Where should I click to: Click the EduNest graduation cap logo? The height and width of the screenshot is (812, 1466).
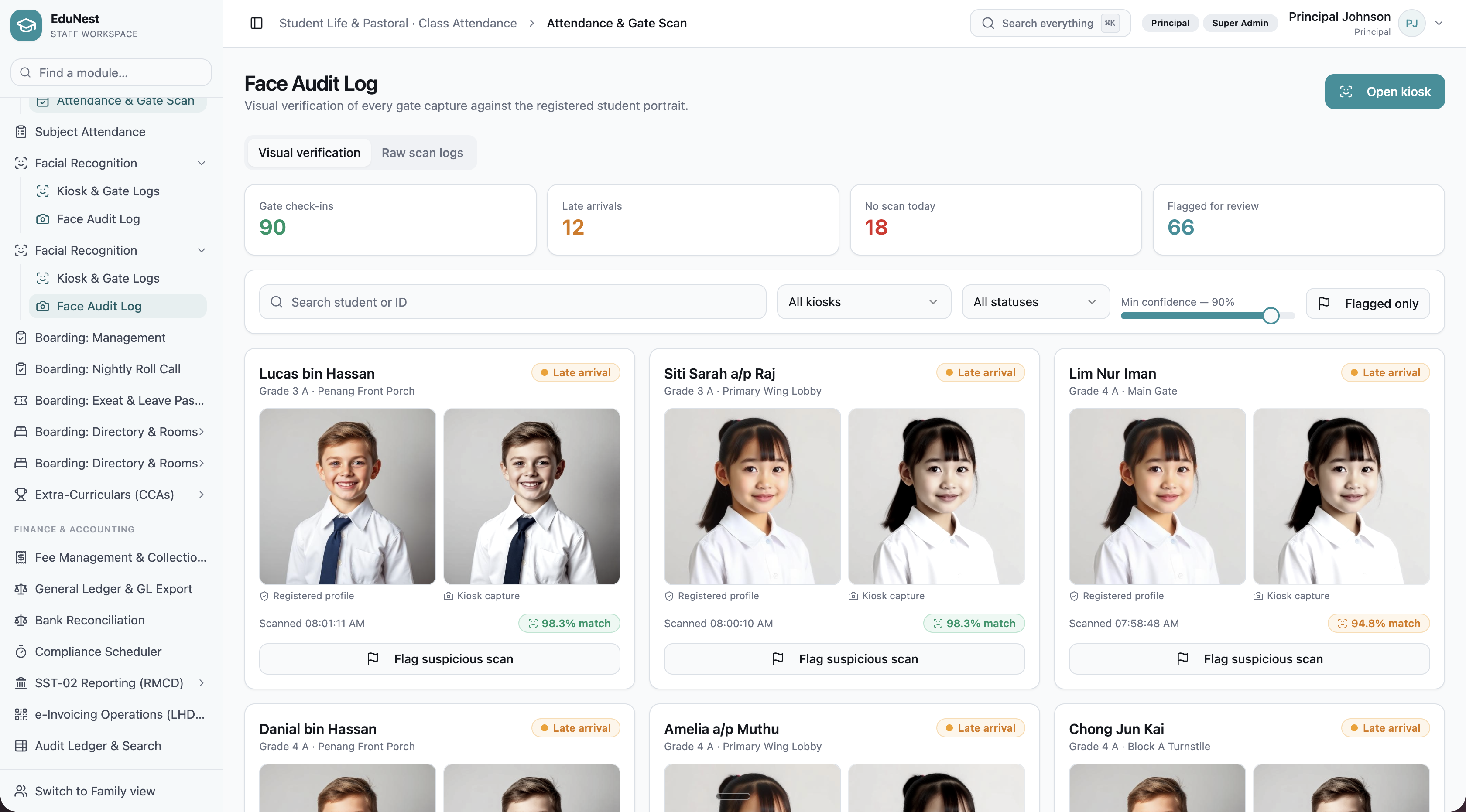[x=26, y=25]
